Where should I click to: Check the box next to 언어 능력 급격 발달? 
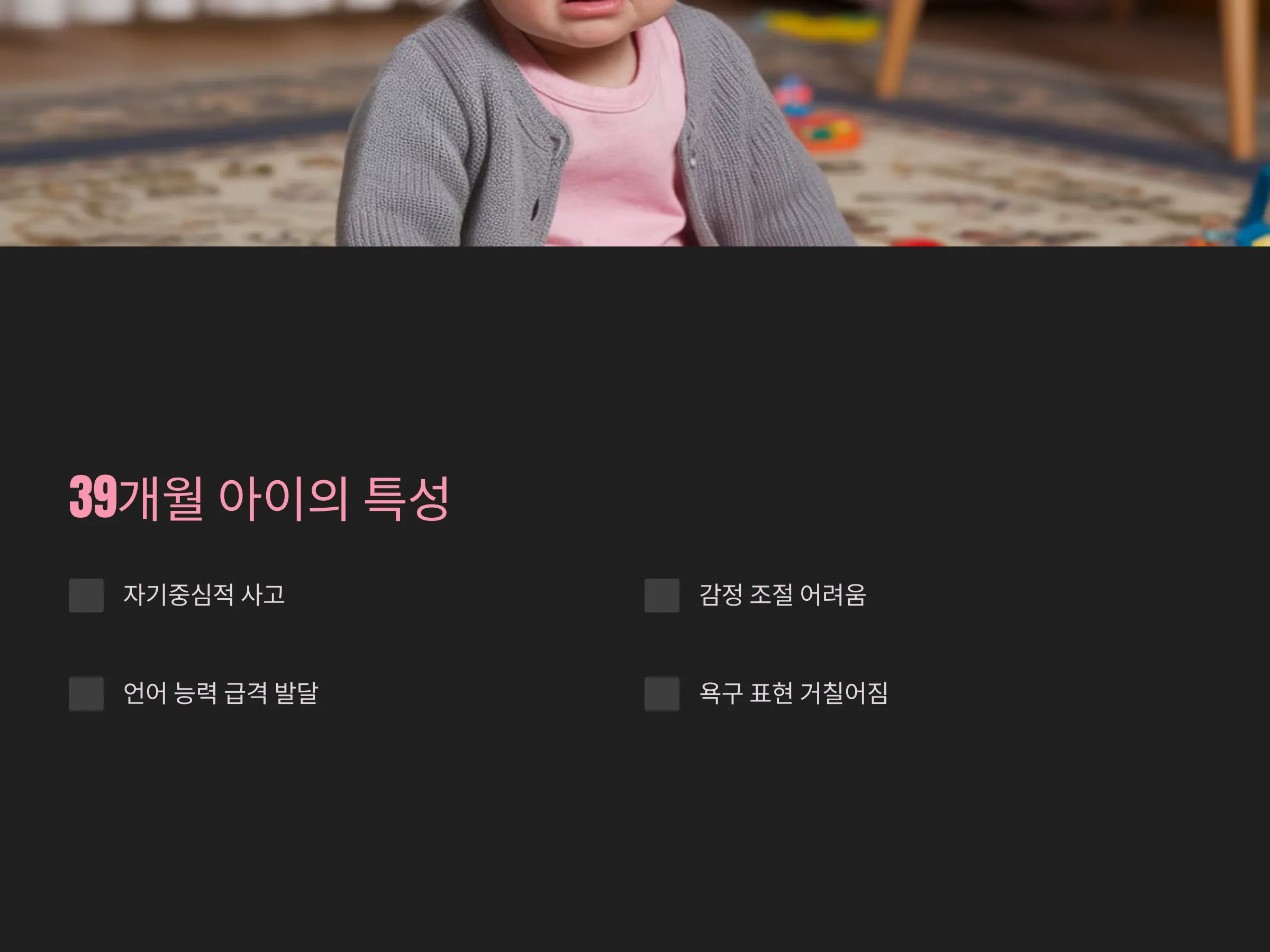click(86, 694)
